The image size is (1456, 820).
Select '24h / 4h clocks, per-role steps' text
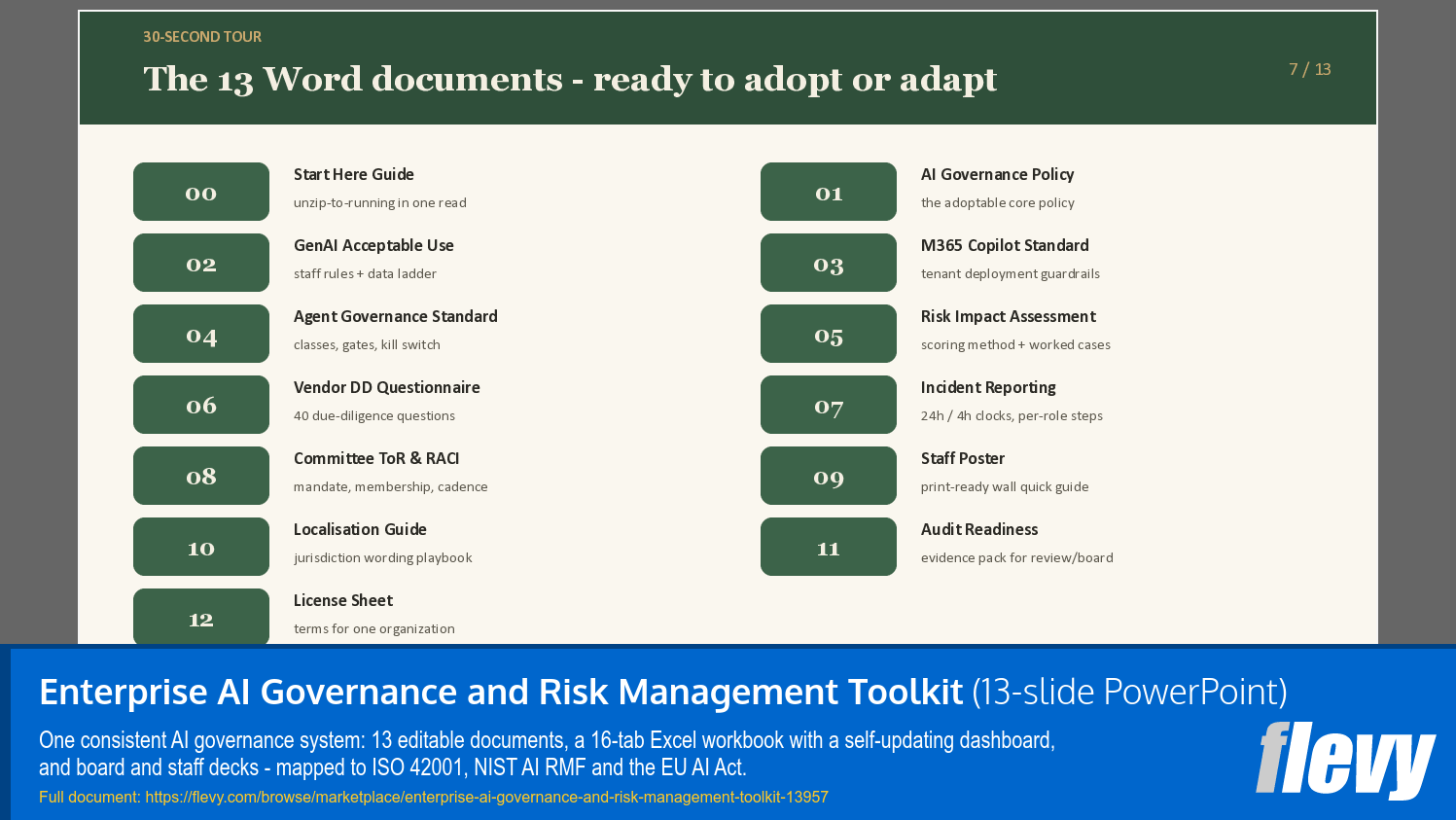[x=1012, y=415]
